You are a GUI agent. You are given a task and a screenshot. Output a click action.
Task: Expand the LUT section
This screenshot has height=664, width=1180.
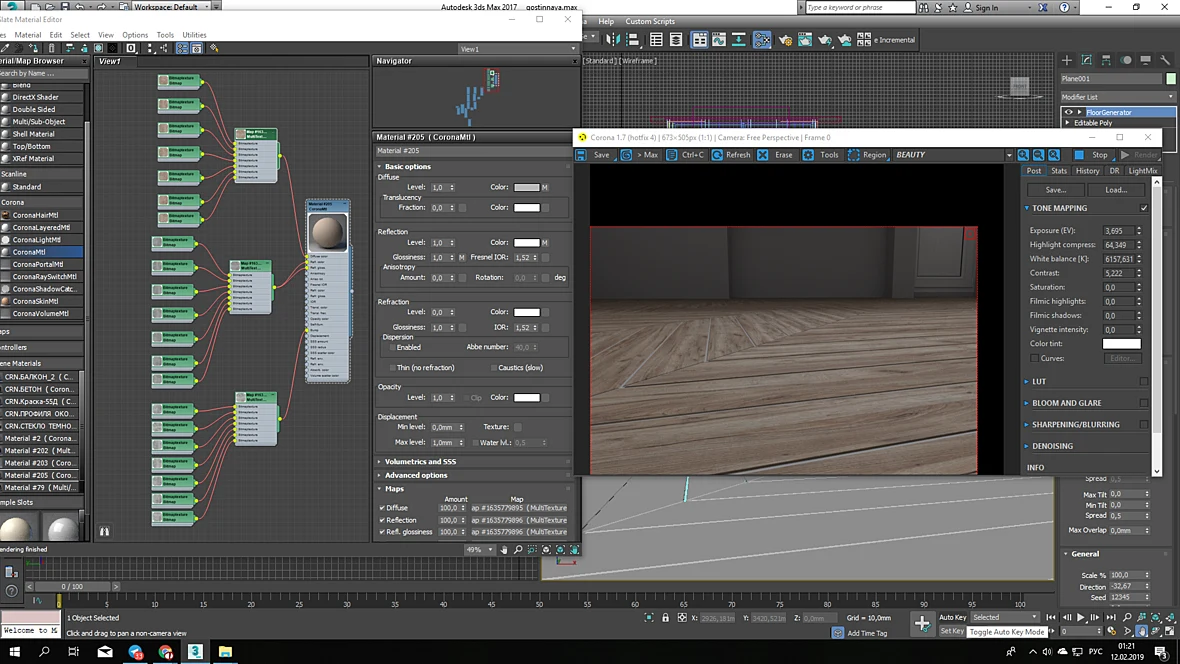(x=1026, y=382)
